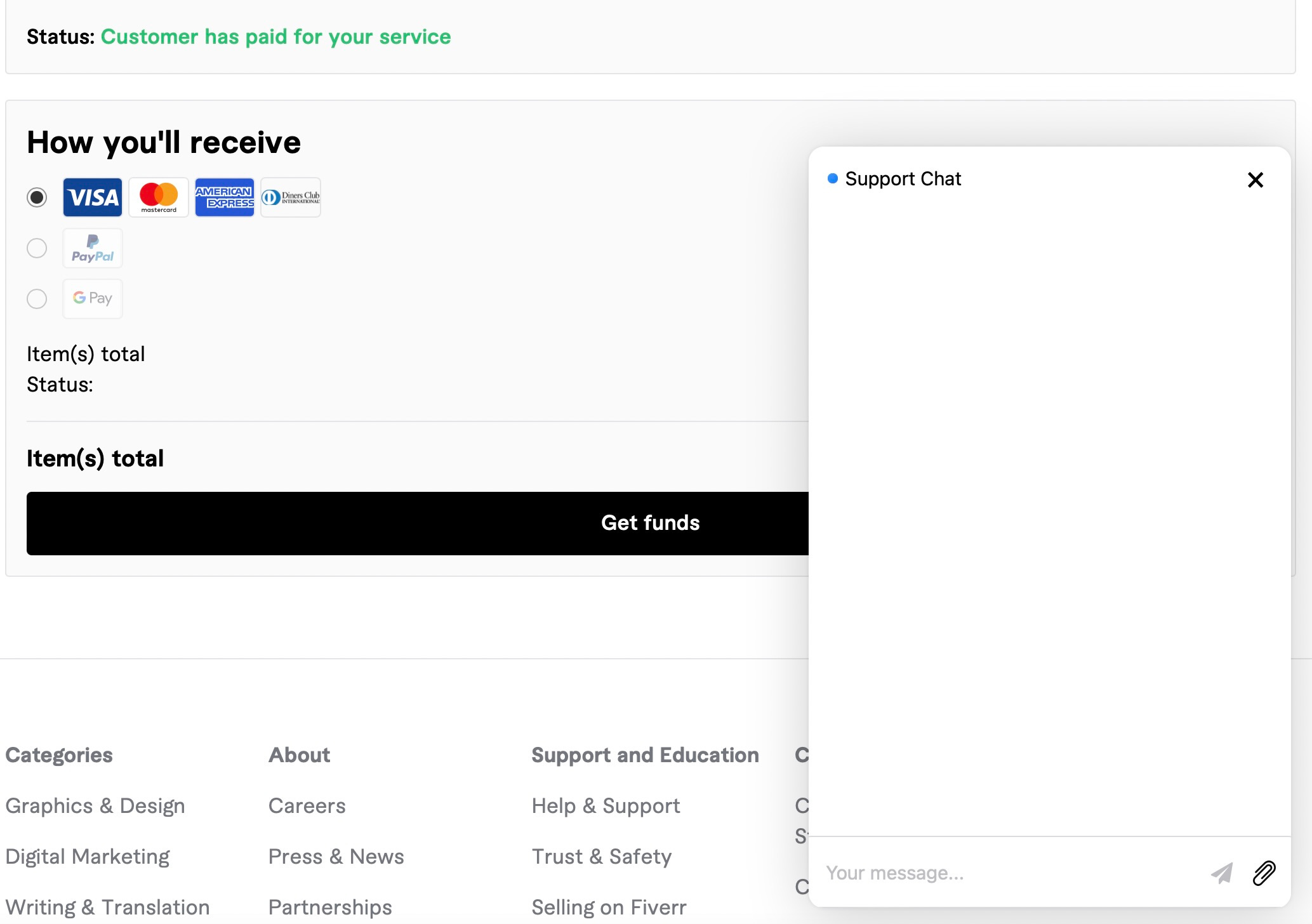The image size is (1312, 924).
Task: Click the Visa card icon
Action: 93,197
